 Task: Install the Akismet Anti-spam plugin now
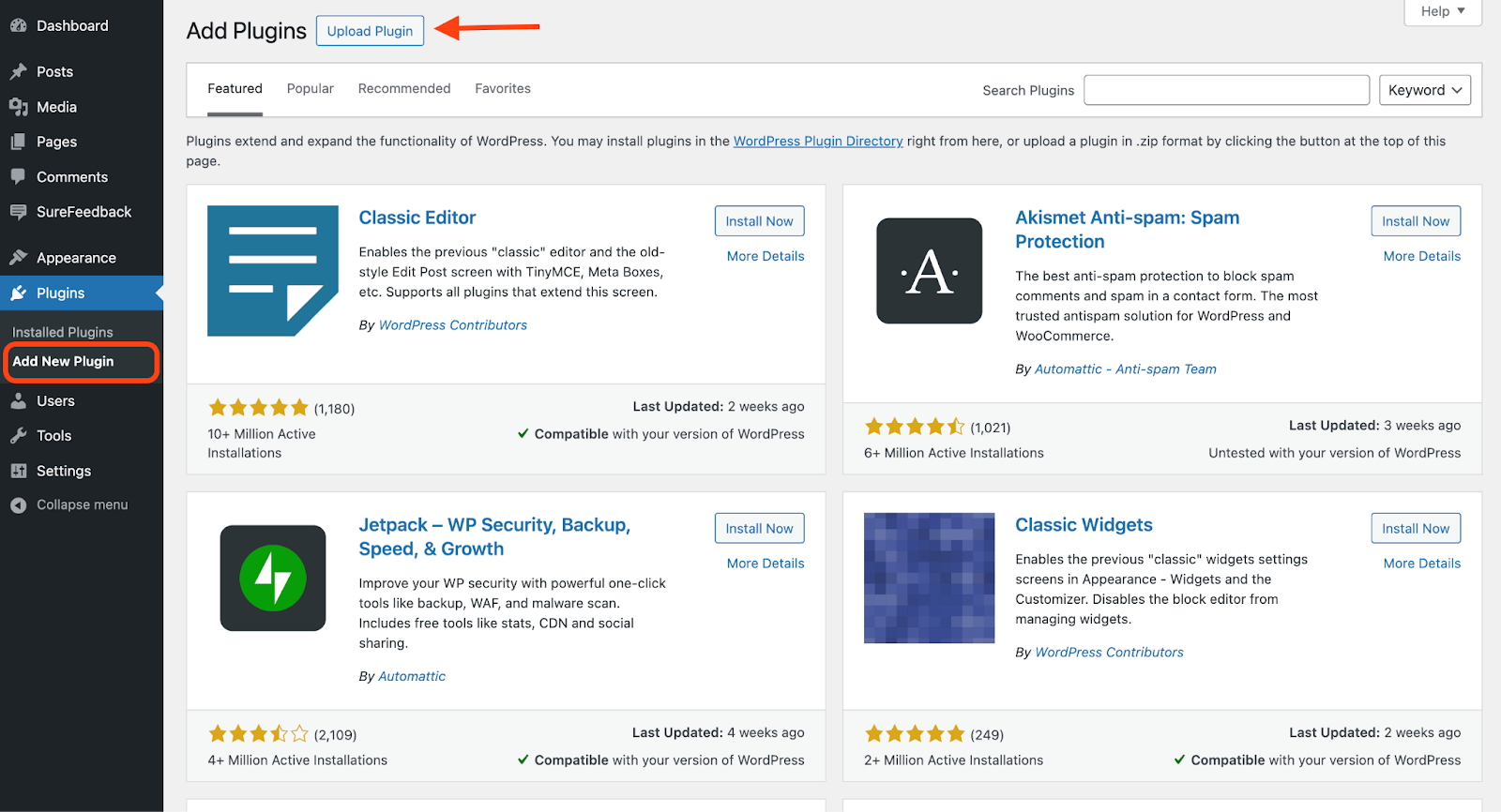1416,221
